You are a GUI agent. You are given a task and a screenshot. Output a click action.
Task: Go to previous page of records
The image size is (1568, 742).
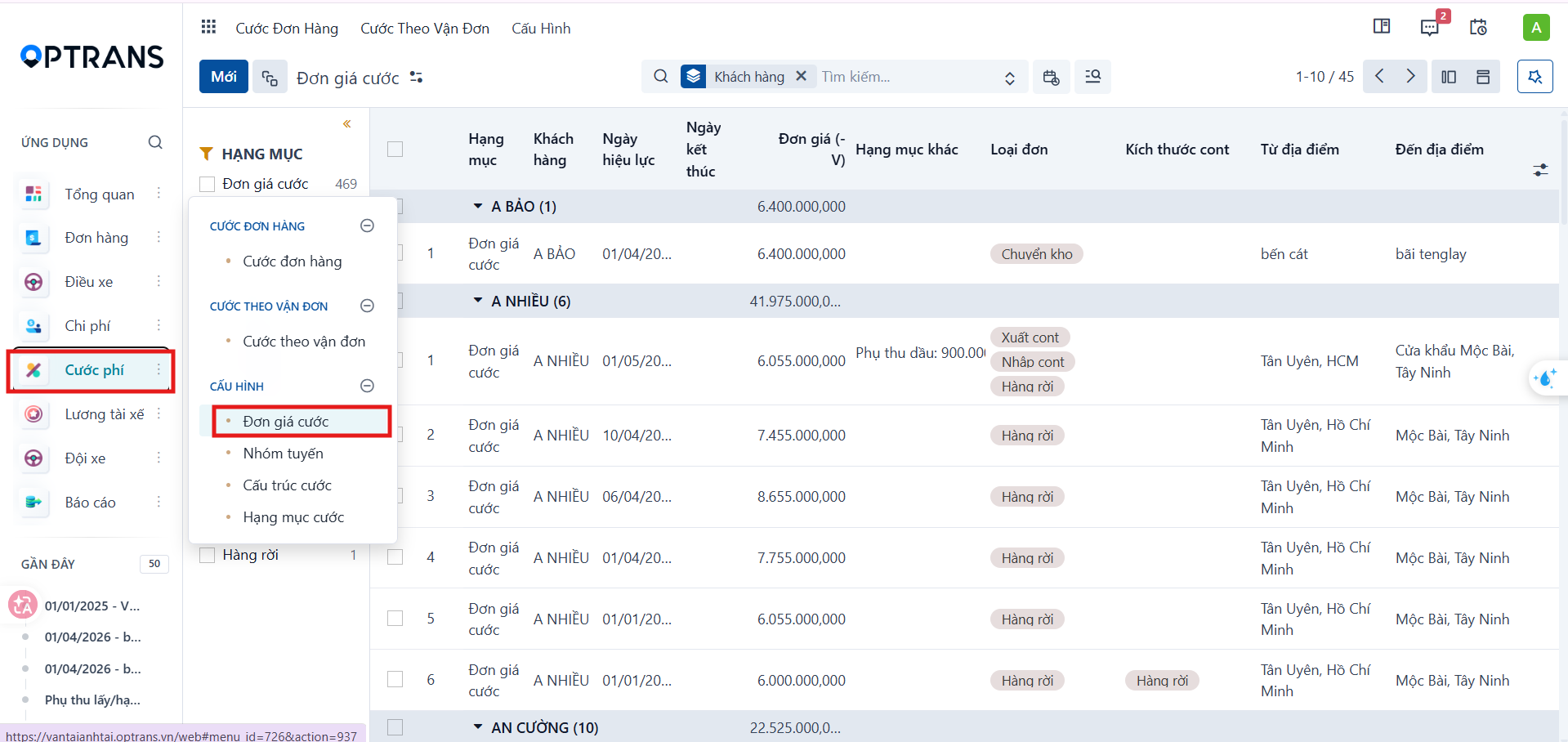tap(1379, 77)
